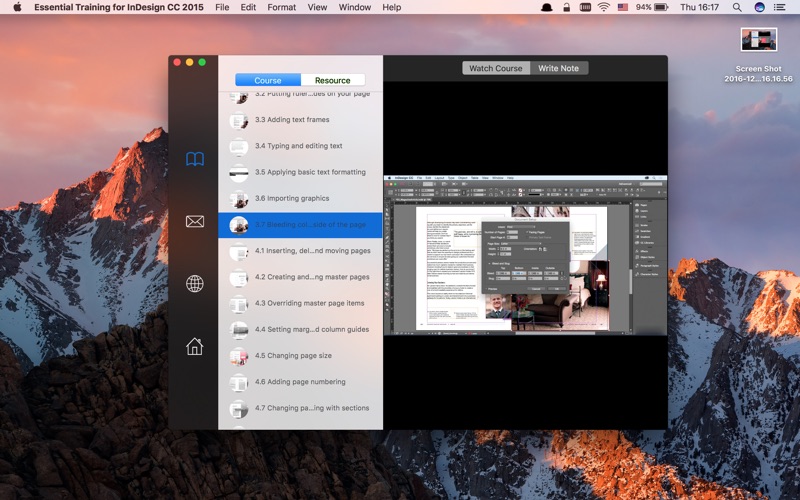Open lesson 4.6 Adding page numbering

coord(301,382)
